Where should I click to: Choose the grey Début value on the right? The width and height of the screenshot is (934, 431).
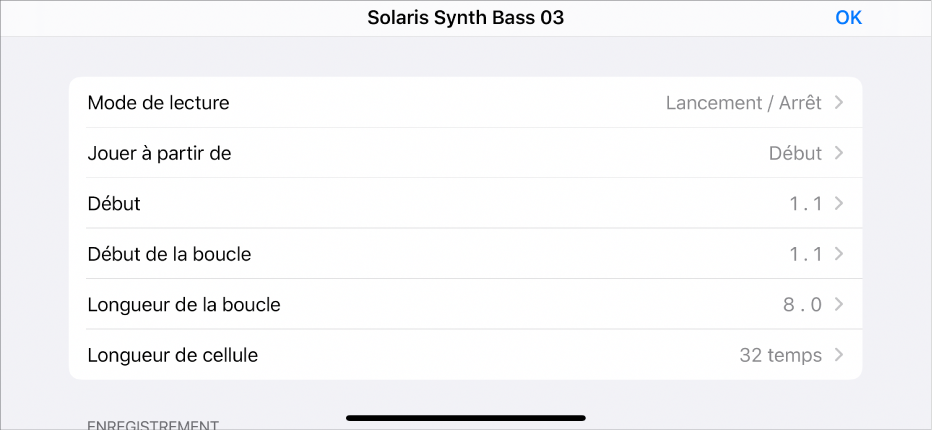(x=795, y=153)
